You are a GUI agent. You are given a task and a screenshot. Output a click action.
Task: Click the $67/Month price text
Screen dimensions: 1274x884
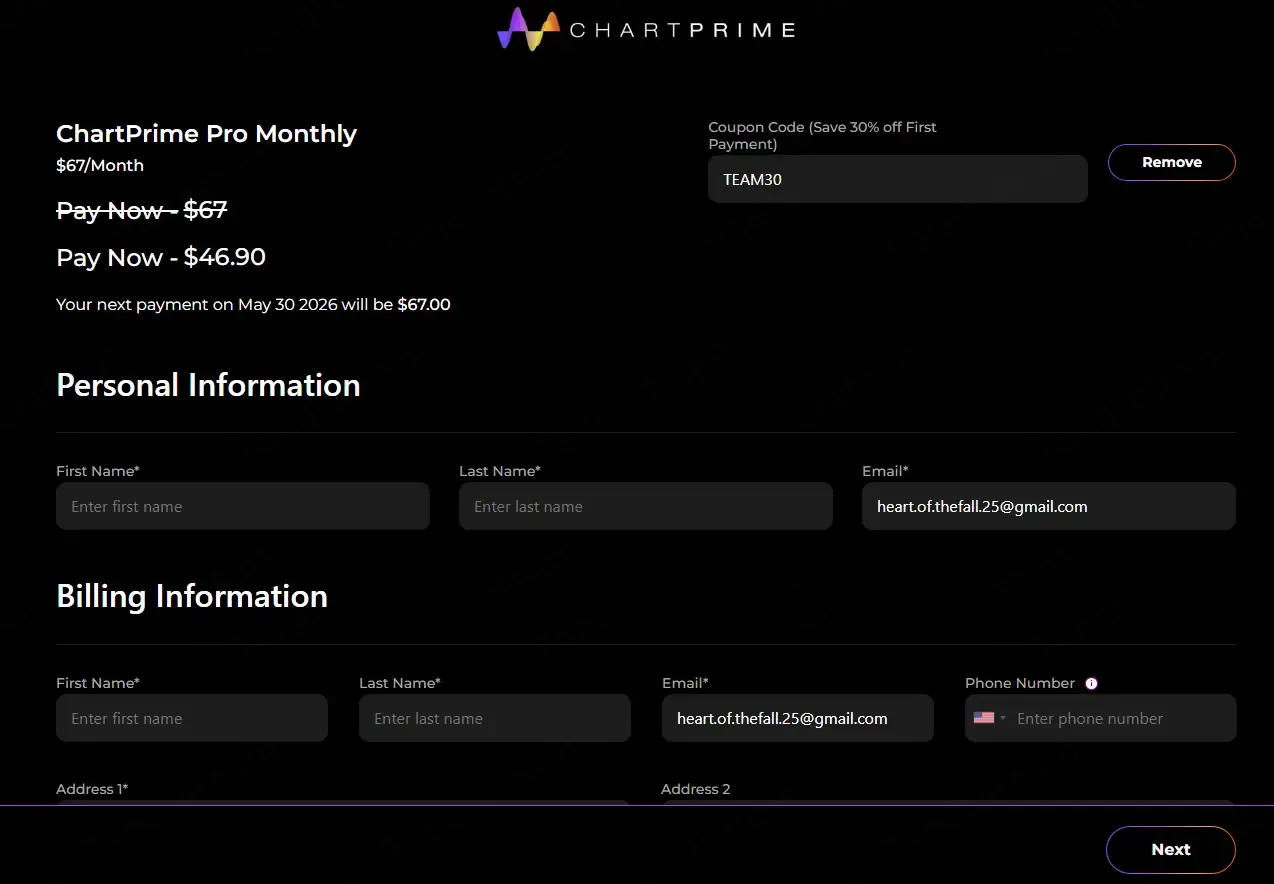pyautogui.click(x=100, y=166)
